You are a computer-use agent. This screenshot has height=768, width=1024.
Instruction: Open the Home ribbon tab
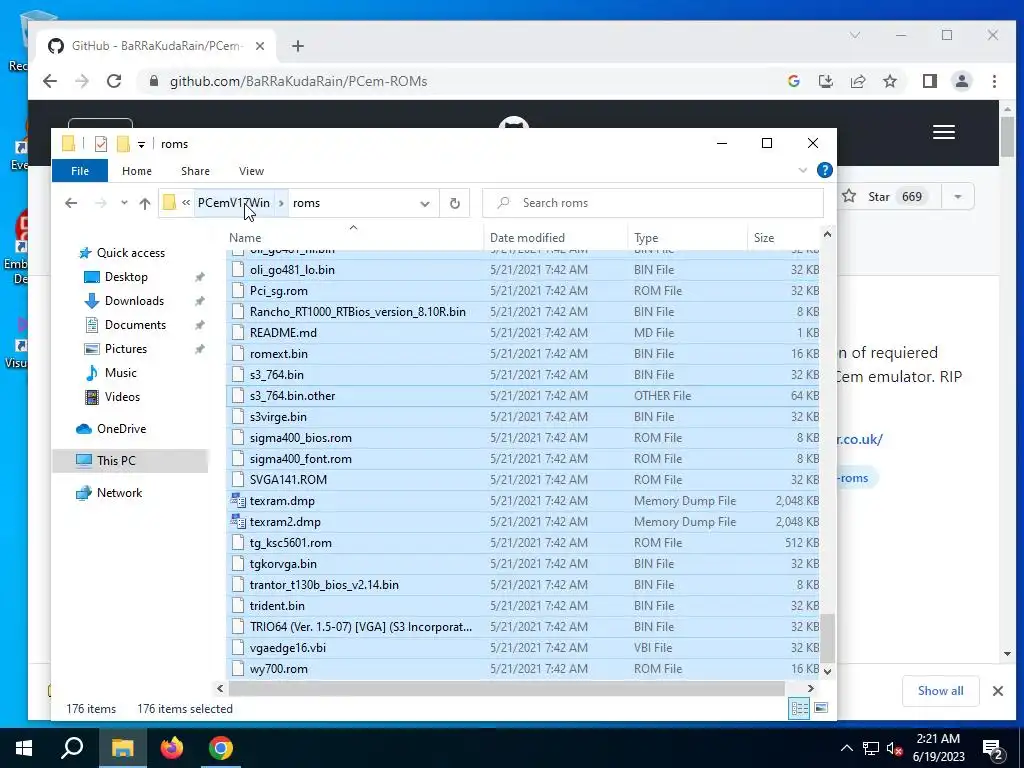[x=136, y=171]
